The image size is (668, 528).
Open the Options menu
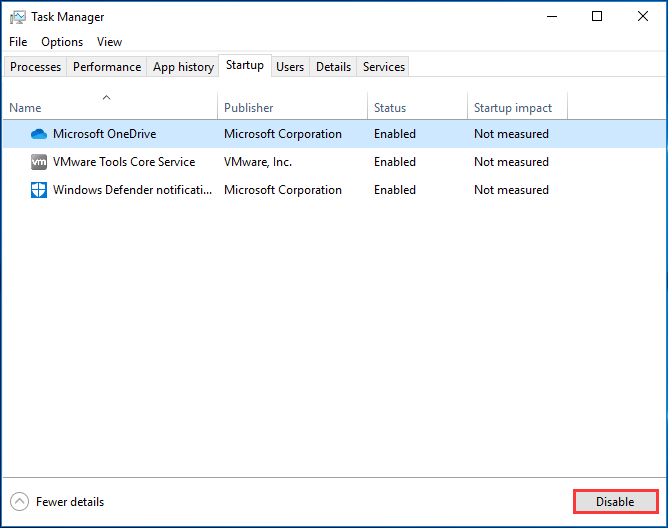(62, 42)
